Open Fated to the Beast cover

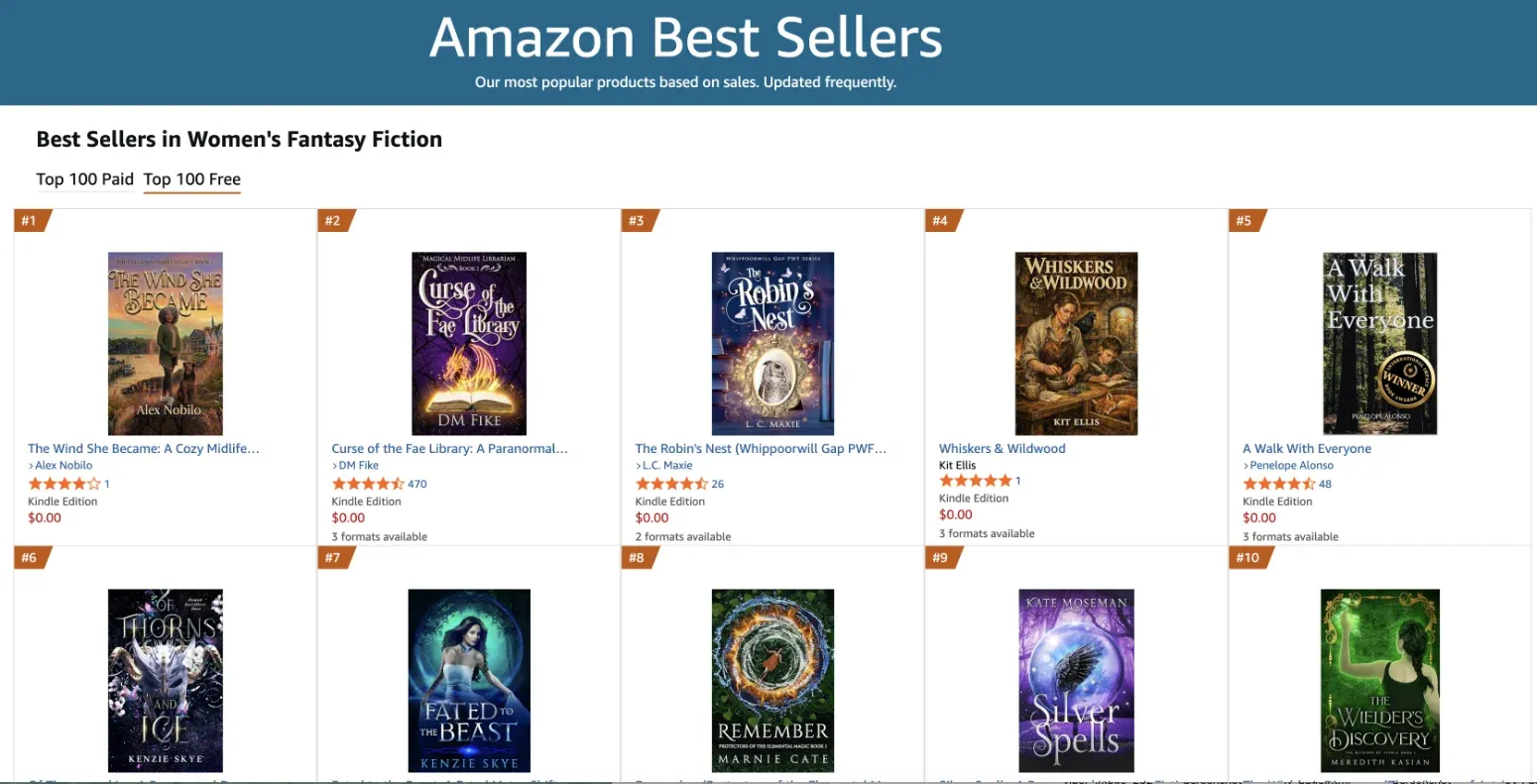point(469,681)
